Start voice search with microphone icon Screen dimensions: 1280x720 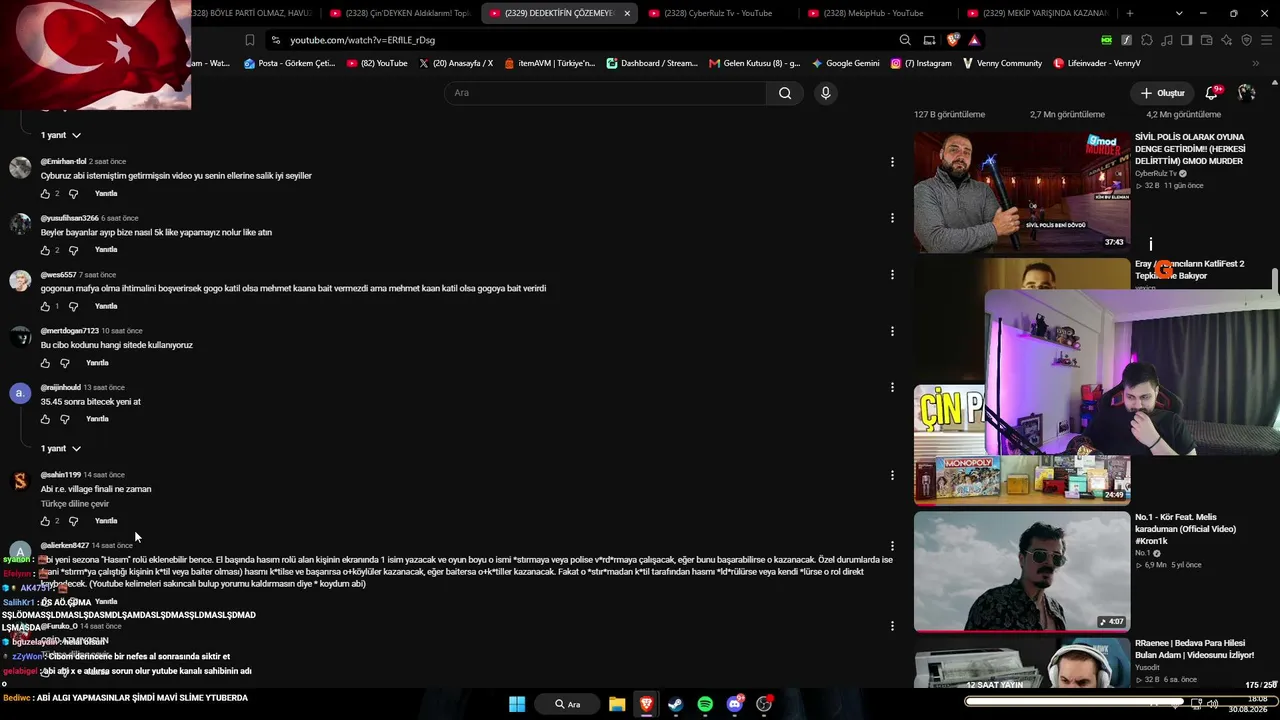click(825, 93)
